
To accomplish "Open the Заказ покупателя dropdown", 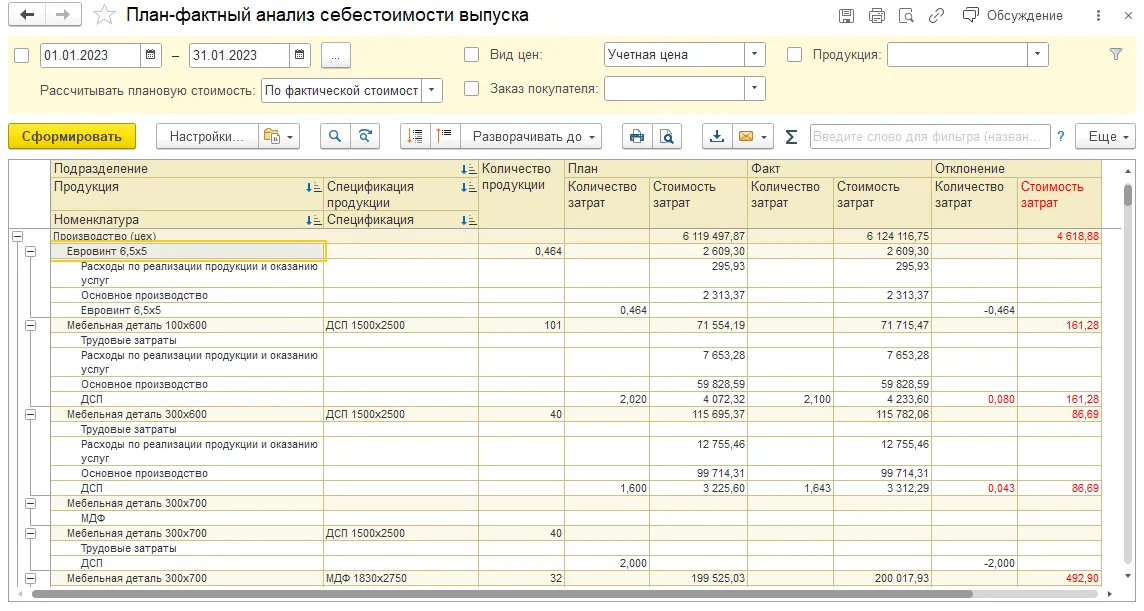I will (754, 88).
